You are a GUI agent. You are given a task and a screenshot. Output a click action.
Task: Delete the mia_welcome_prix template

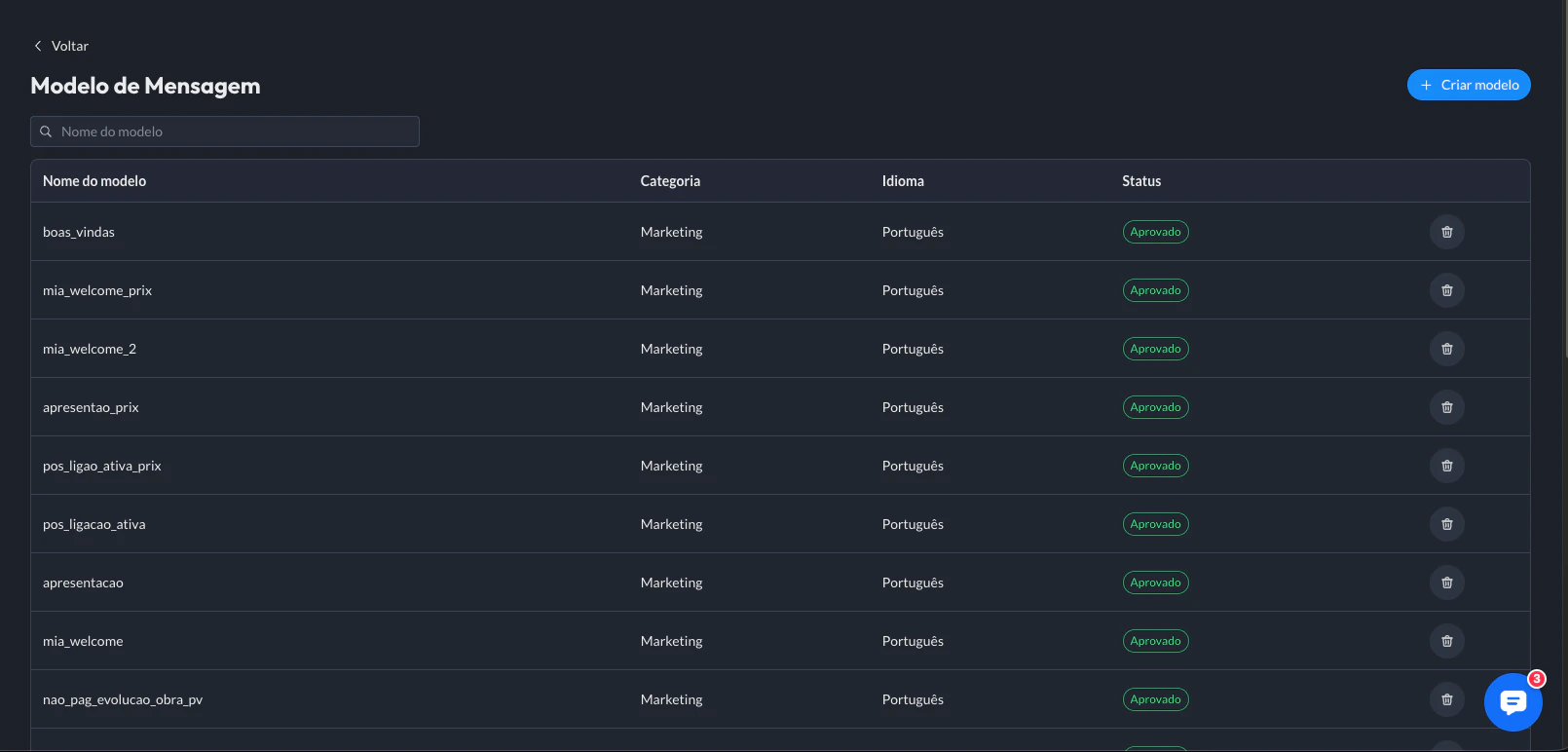[x=1446, y=290]
